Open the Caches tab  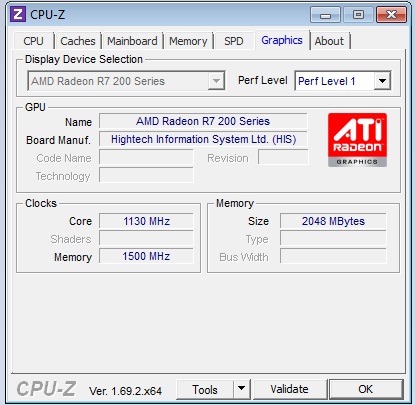78,41
